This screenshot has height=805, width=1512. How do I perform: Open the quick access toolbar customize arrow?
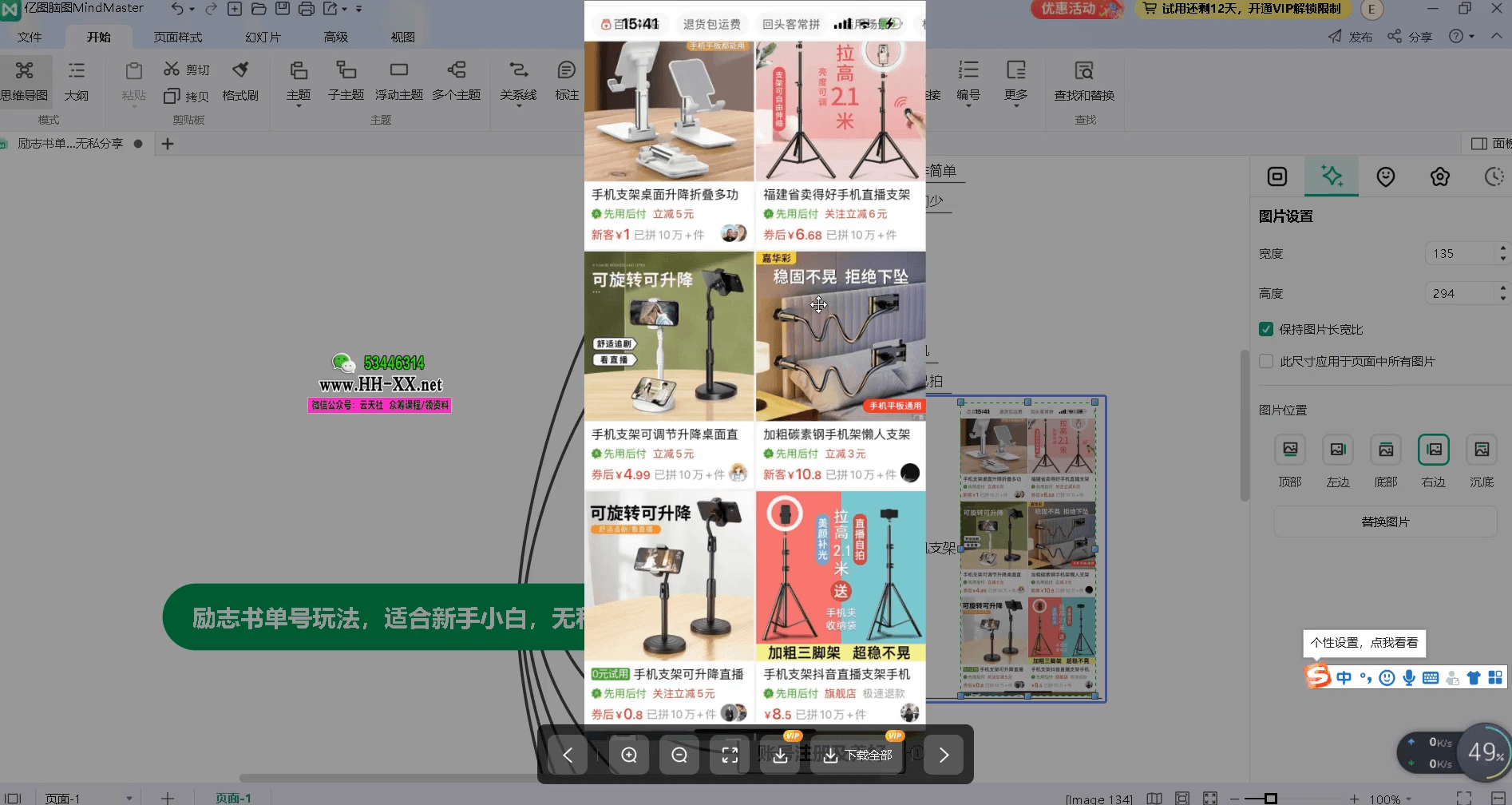click(x=359, y=9)
